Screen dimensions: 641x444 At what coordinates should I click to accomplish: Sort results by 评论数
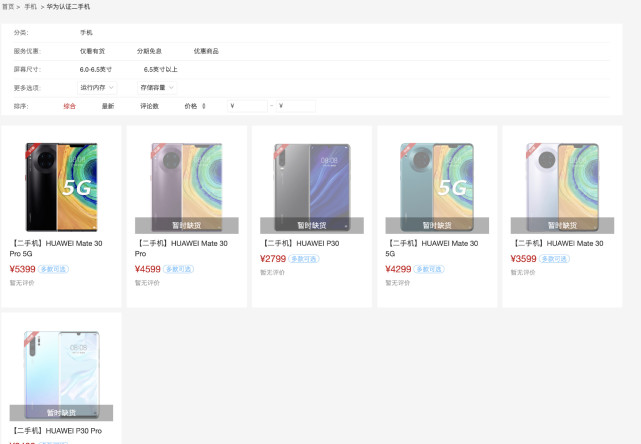(x=150, y=106)
